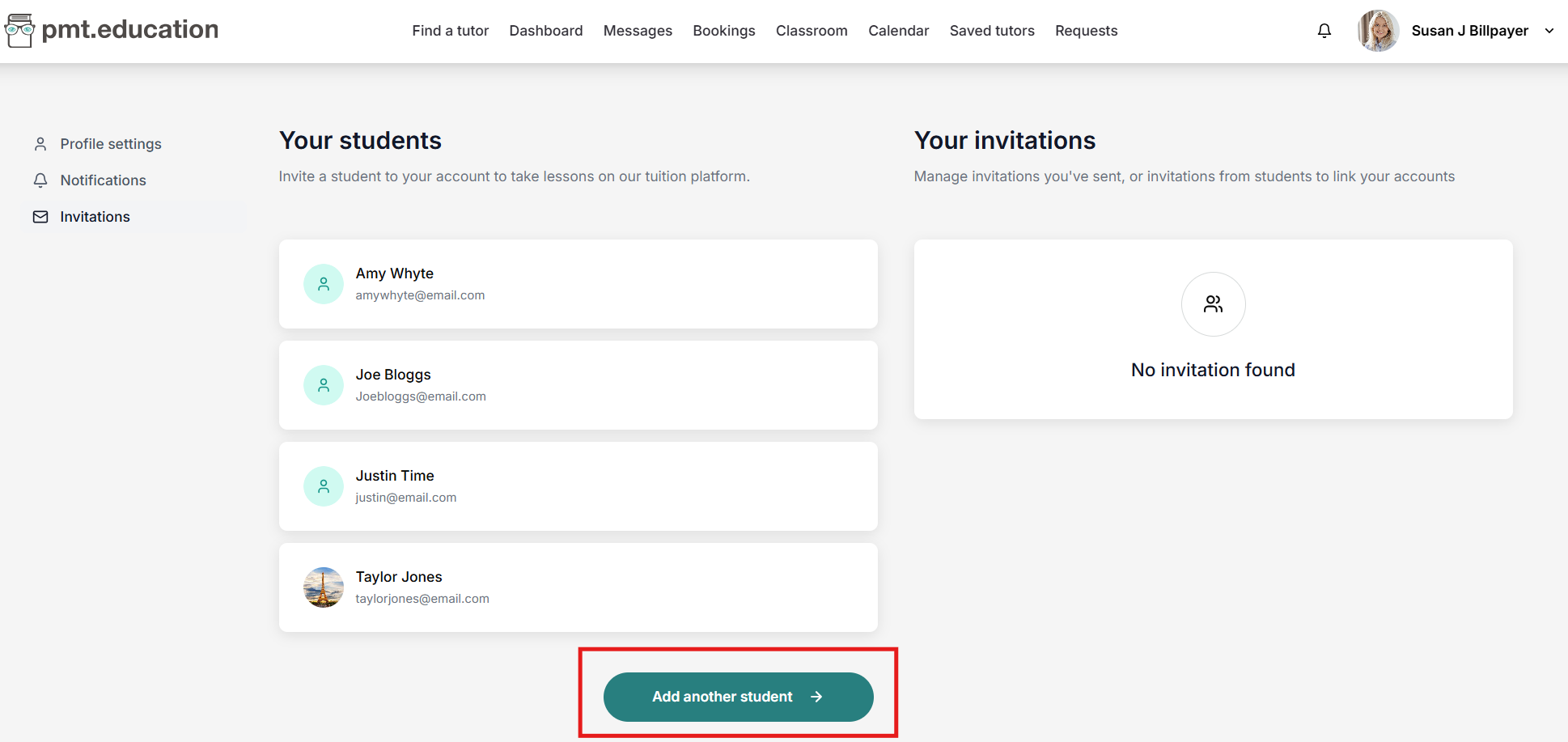The image size is (1568, 742).
Task: Expand the user account dropdown chevron
Action: point(1549,31)
